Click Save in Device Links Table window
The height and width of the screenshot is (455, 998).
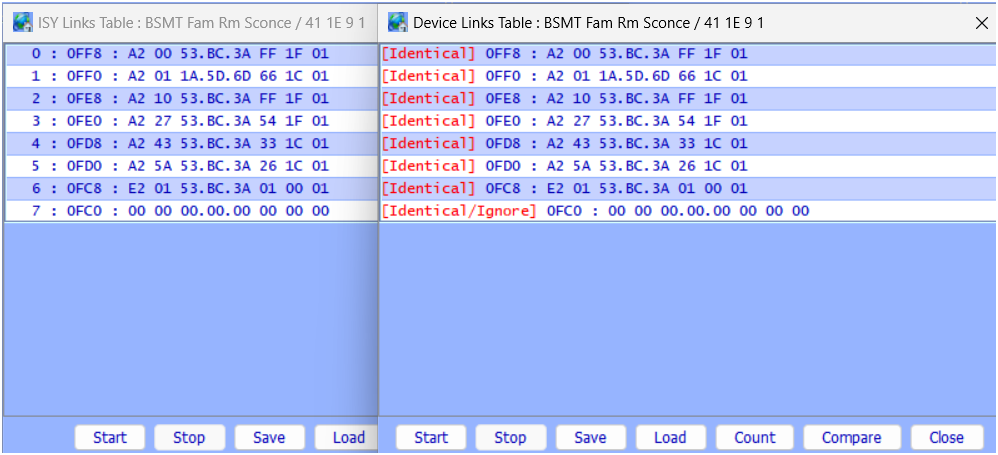[x=591, y=438]
